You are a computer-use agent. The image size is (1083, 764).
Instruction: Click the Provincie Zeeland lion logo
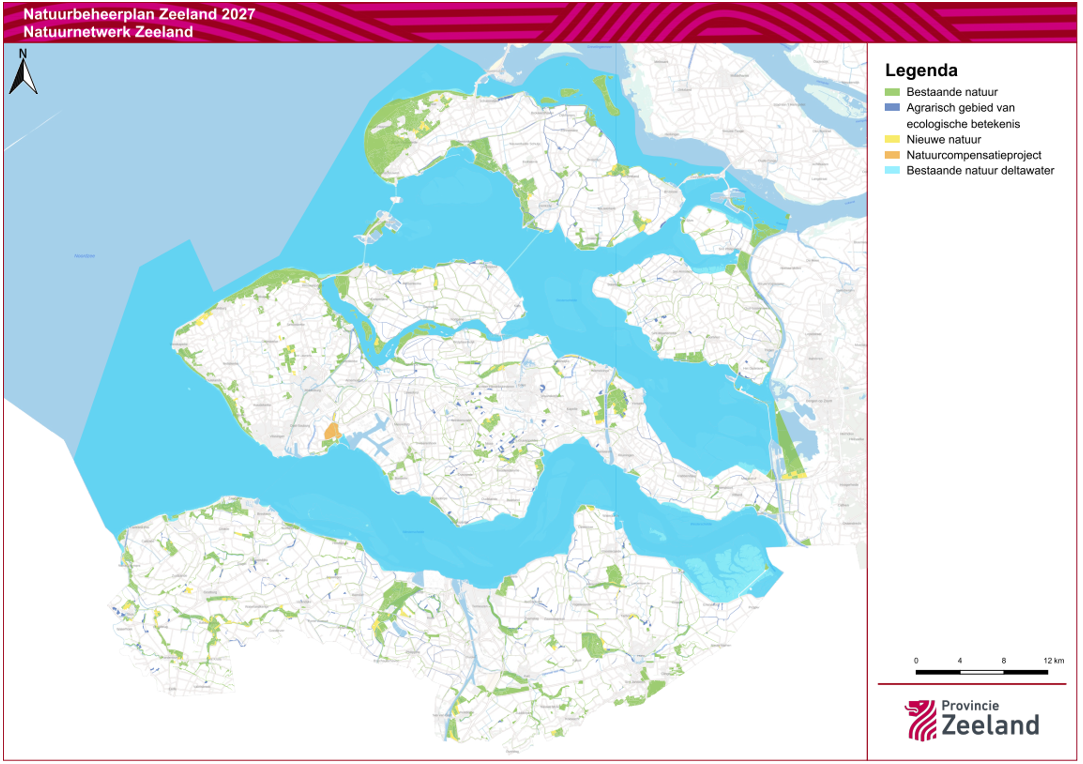(x=921, y=720)
